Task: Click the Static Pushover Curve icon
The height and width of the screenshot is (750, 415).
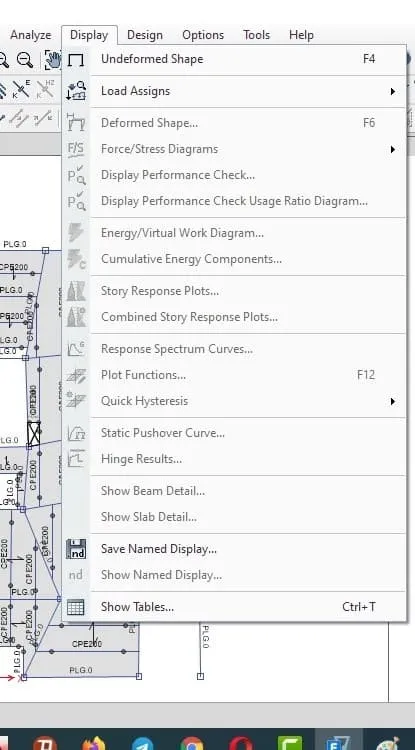Action: (76, 433)
